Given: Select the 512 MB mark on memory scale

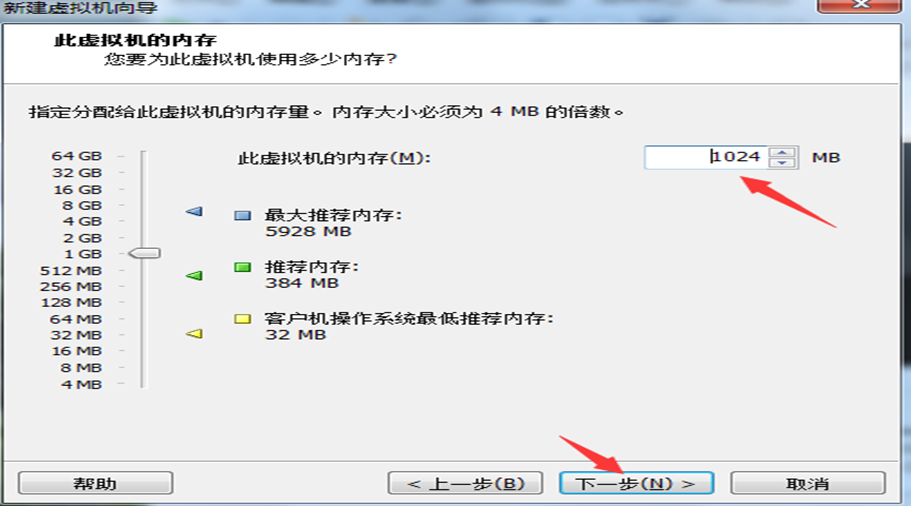Looking at the screenshot, I should point(71,271).
